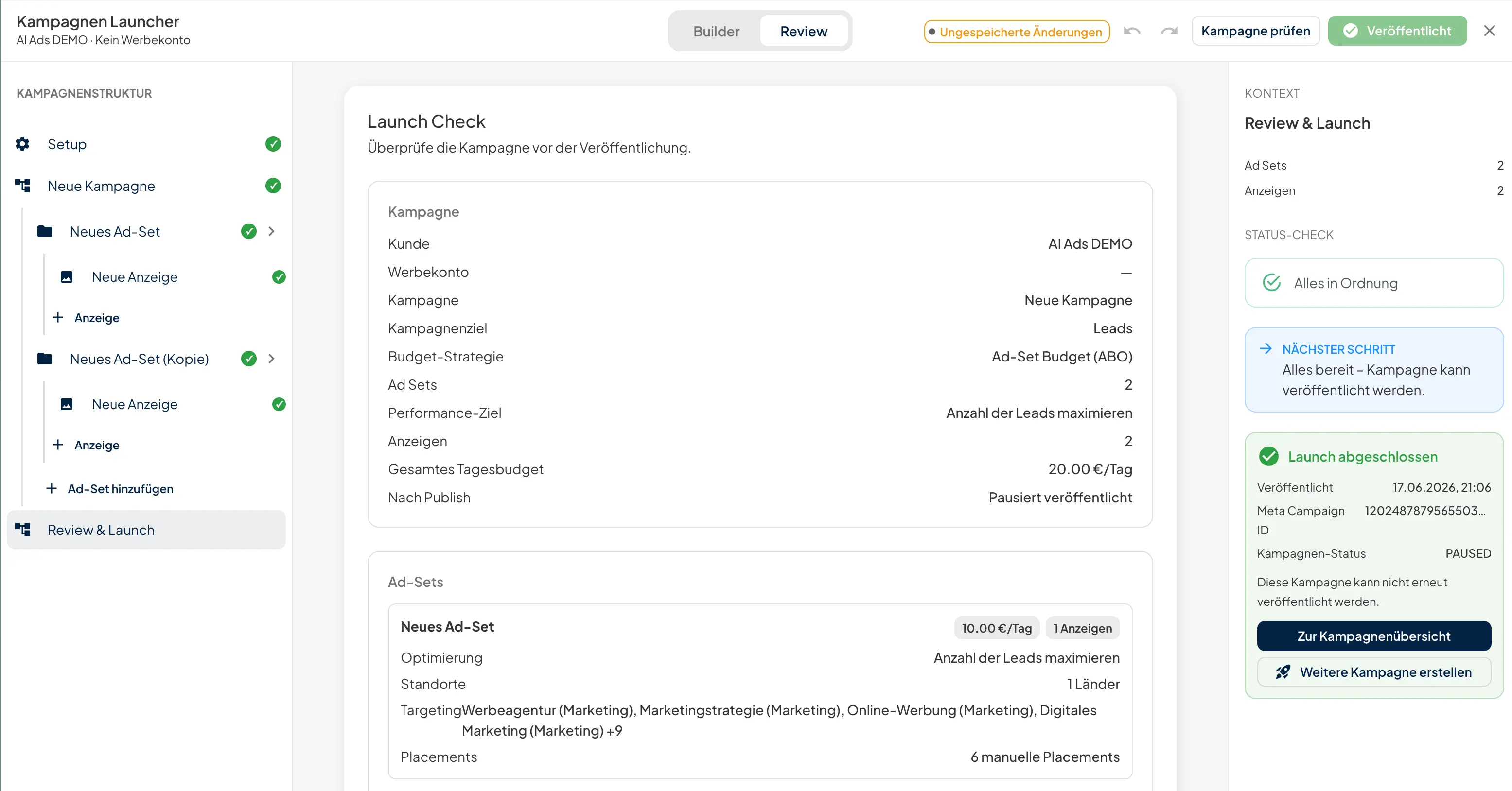Click Weitere Kampagne erstellen button
Viewport: 1512px width, 791px height.
click(1373, 672)
